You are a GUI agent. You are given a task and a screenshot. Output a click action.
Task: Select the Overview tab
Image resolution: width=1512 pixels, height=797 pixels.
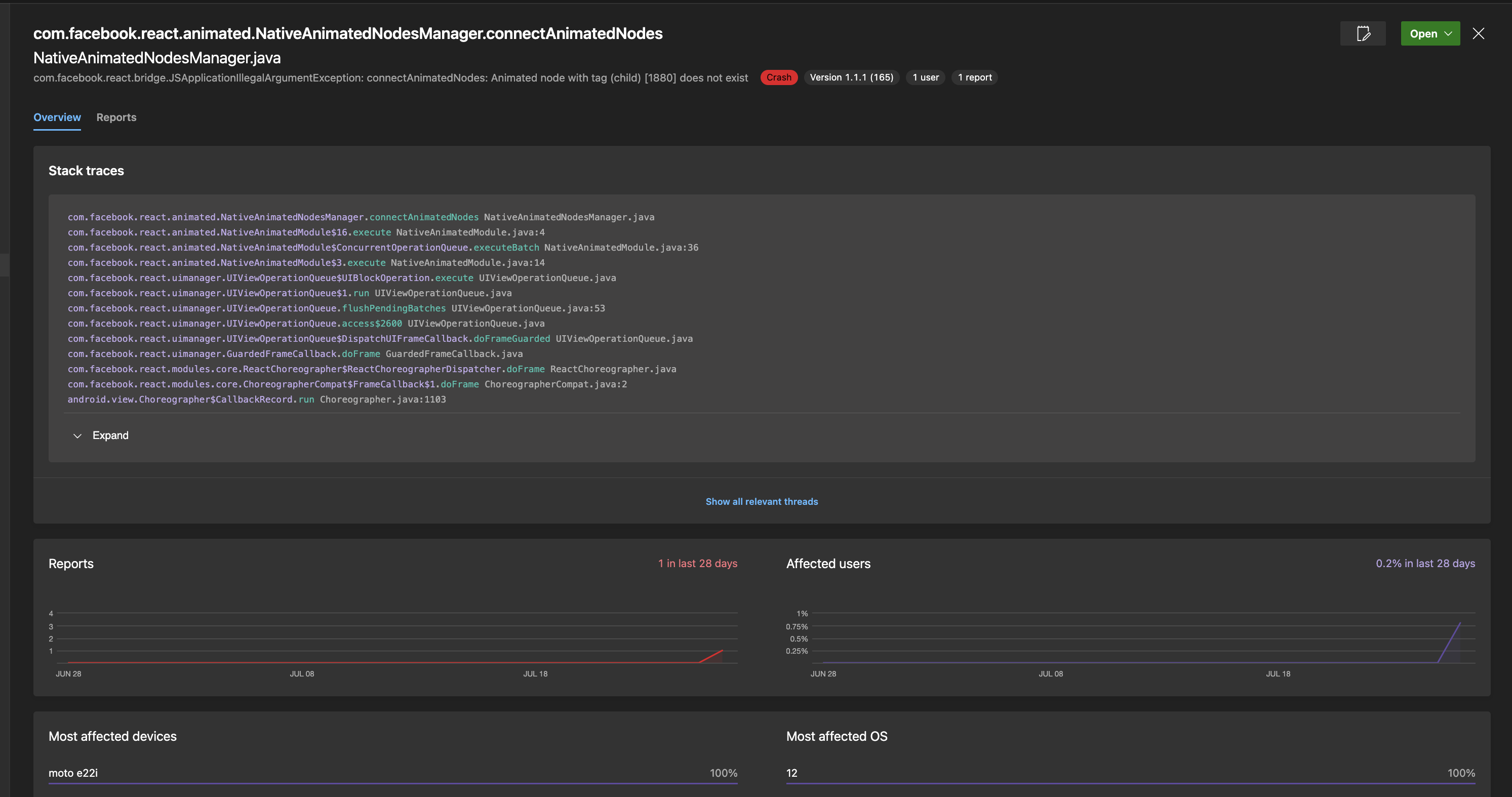coord(57,117)
